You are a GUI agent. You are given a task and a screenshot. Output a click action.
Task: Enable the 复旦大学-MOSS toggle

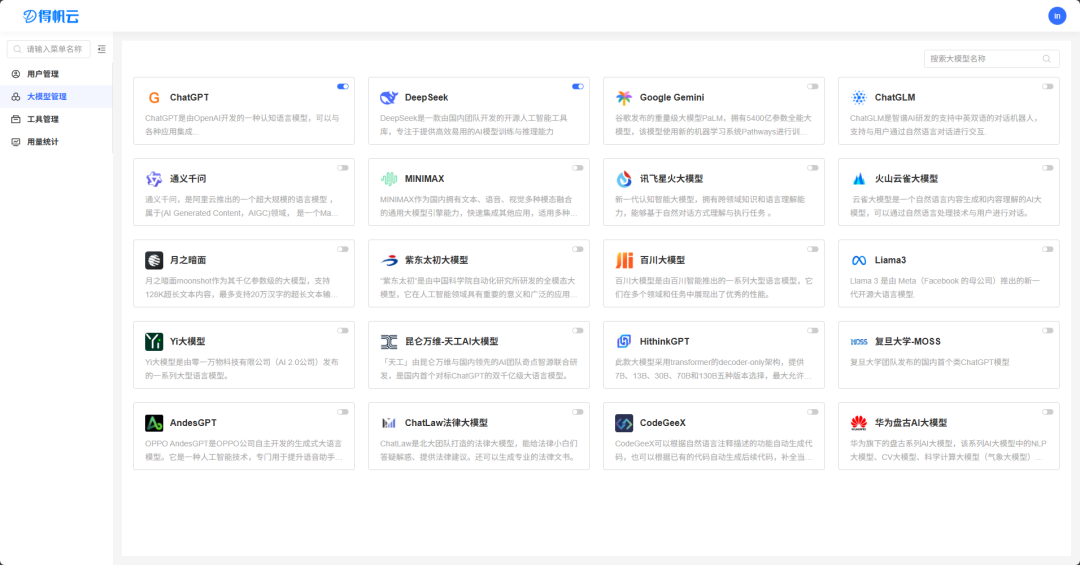click(1048, 331)
